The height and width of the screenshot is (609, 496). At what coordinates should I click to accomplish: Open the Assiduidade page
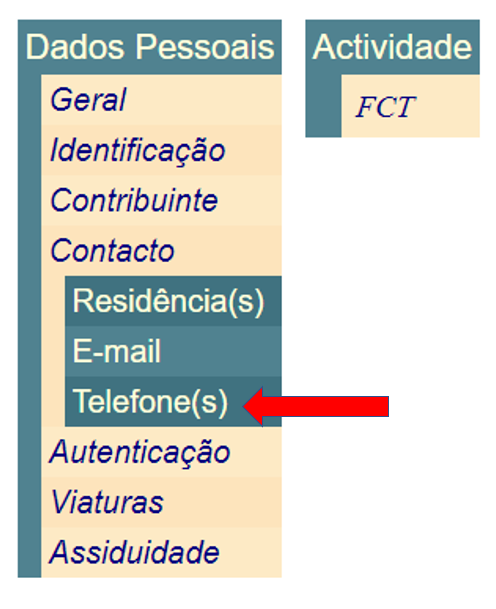click(x=162, y=552)
